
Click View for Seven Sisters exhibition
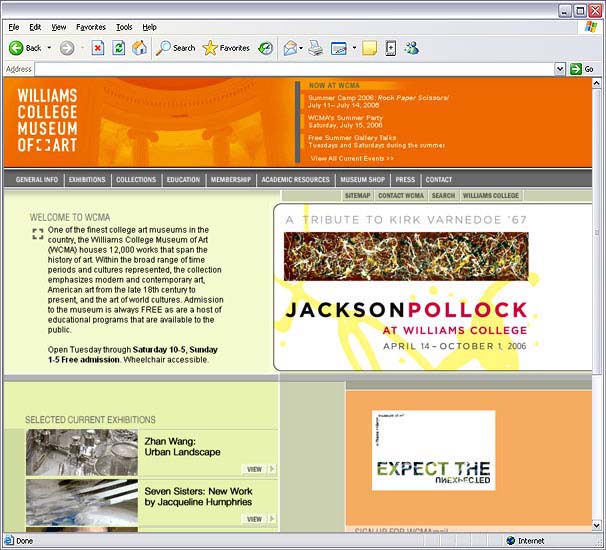pos(259,519)
